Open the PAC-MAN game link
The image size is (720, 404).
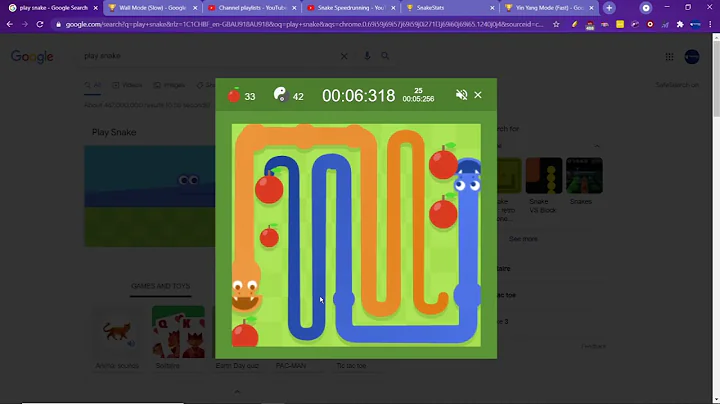291,366
